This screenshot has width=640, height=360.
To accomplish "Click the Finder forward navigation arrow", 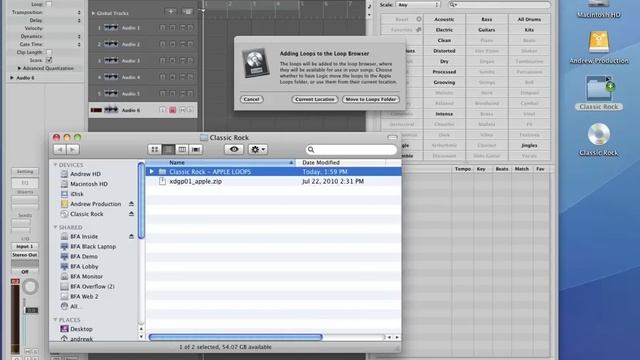I will point(73,149).
